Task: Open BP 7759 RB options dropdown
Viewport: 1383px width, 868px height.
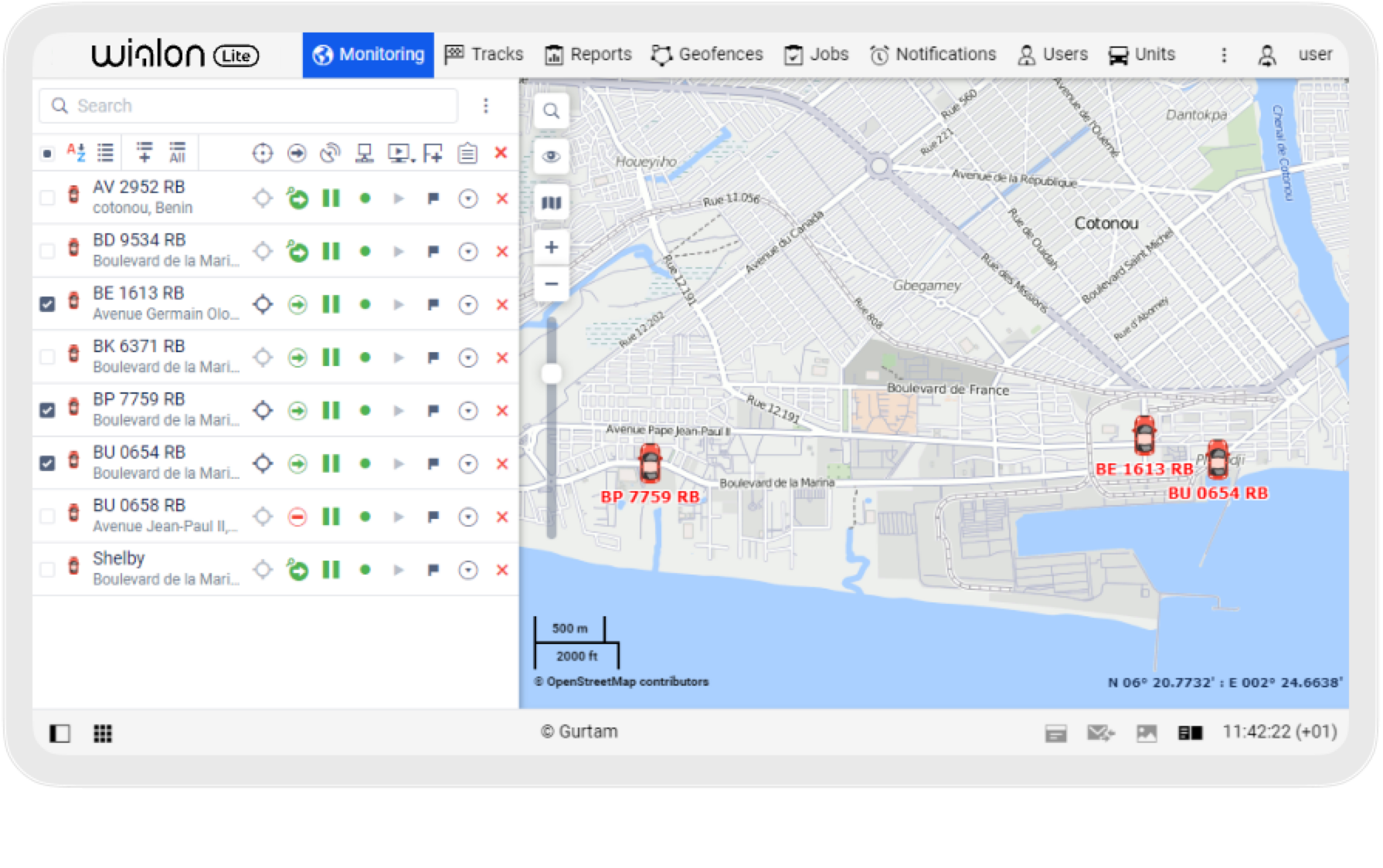Action: 468,411
